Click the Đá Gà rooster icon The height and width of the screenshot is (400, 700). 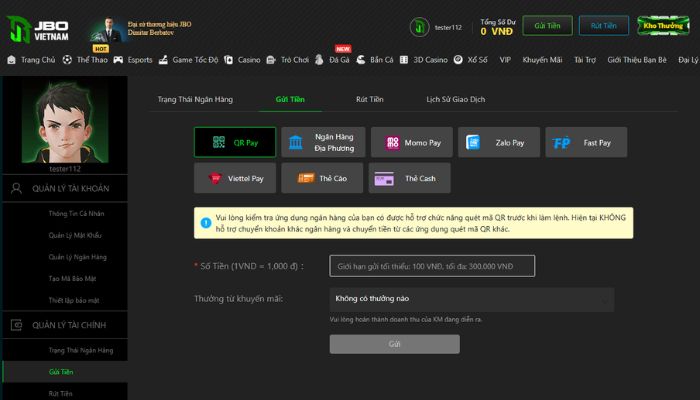(319, 60)
